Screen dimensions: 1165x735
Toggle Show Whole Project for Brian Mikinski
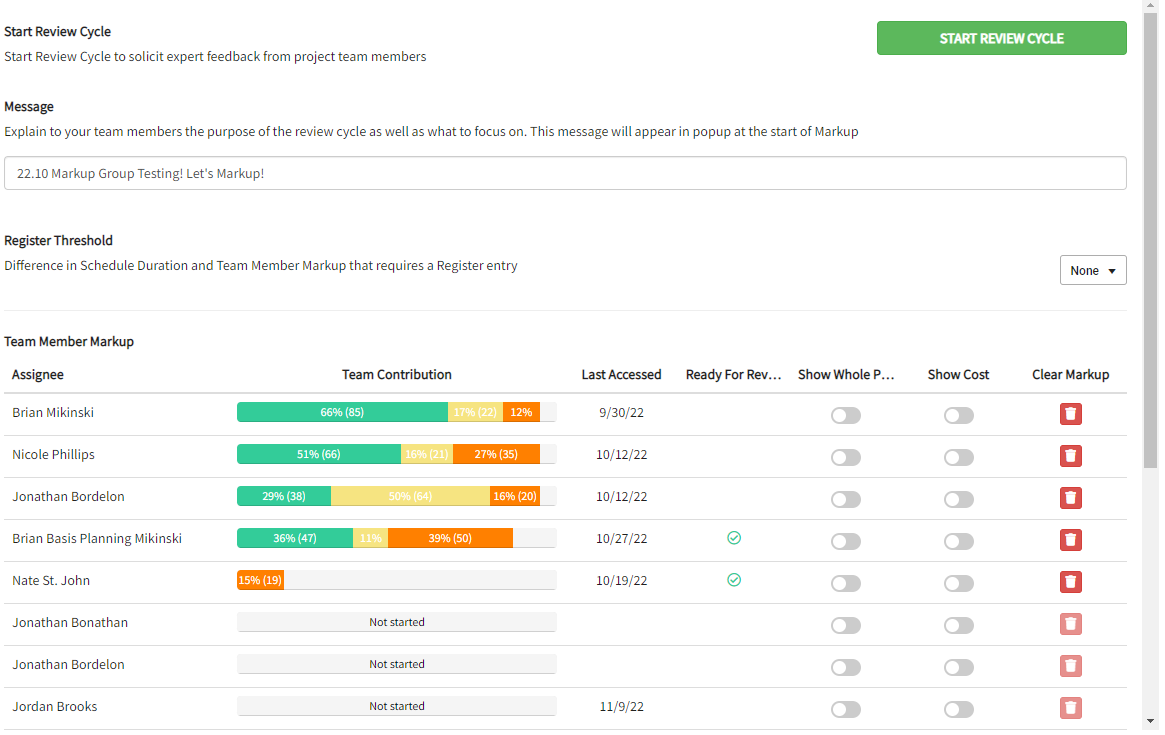845,415
